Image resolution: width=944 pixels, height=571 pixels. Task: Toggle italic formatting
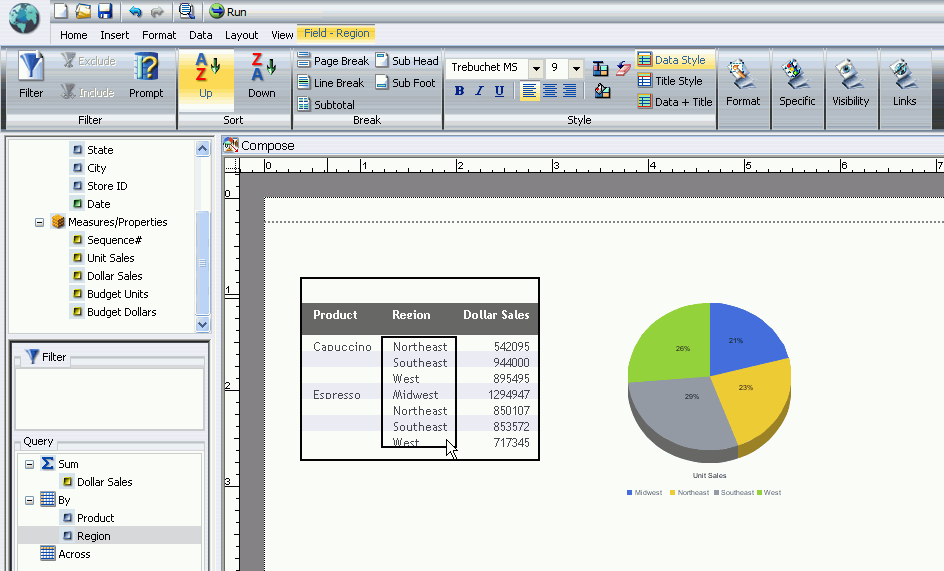tap(479, 91)
